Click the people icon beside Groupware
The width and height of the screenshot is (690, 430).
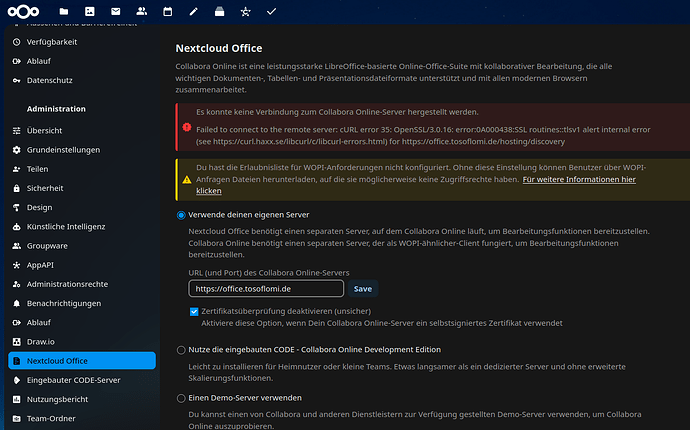click(x=16, y=246)
